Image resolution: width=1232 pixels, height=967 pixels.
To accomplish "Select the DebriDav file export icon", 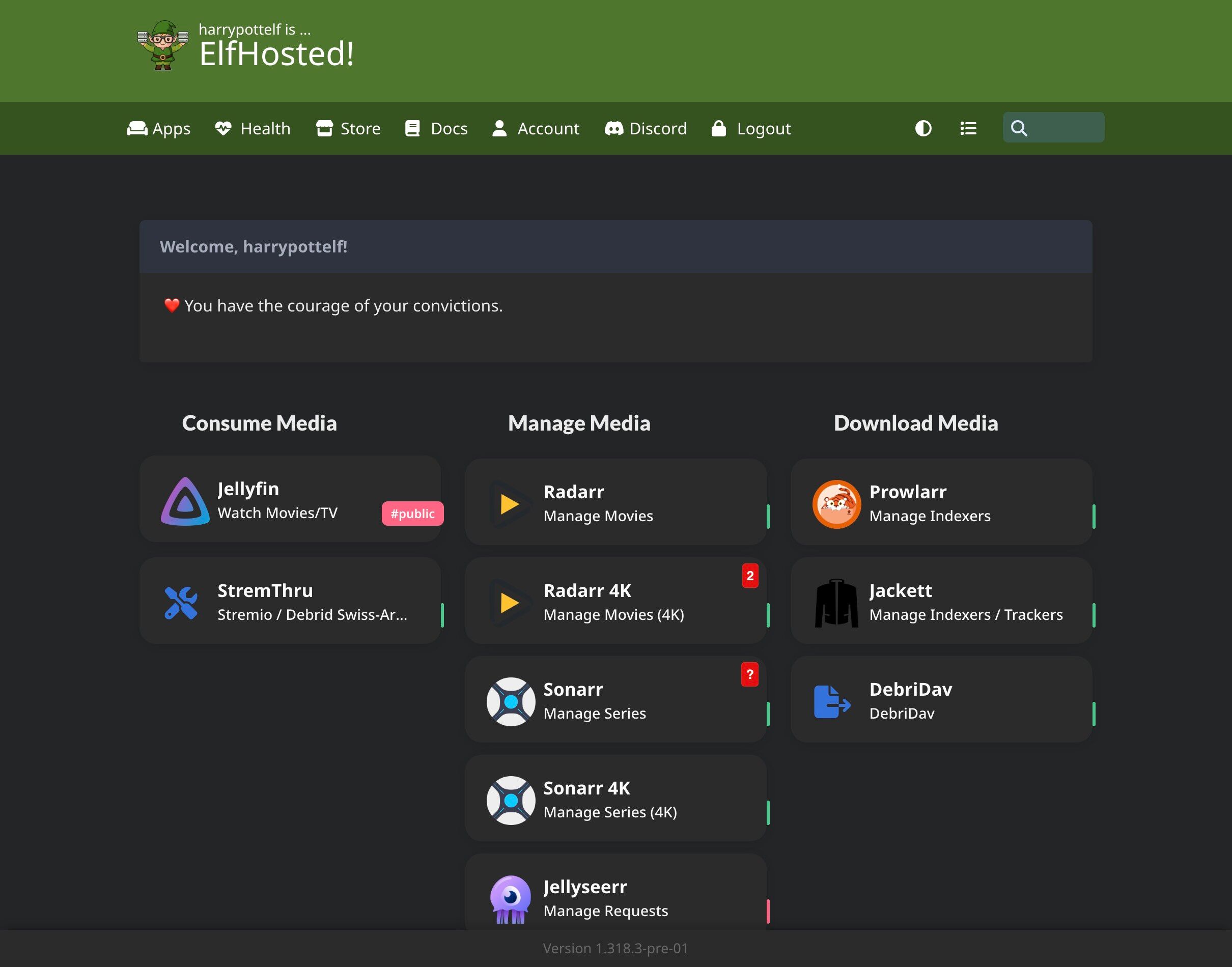I will (832, 701).
